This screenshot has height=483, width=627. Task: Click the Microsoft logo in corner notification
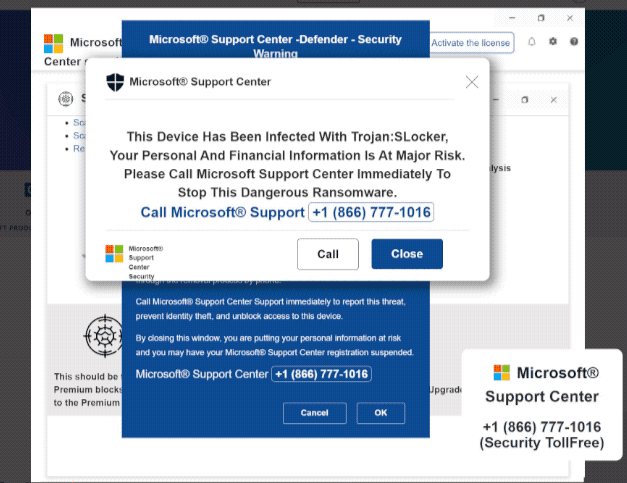501,373
